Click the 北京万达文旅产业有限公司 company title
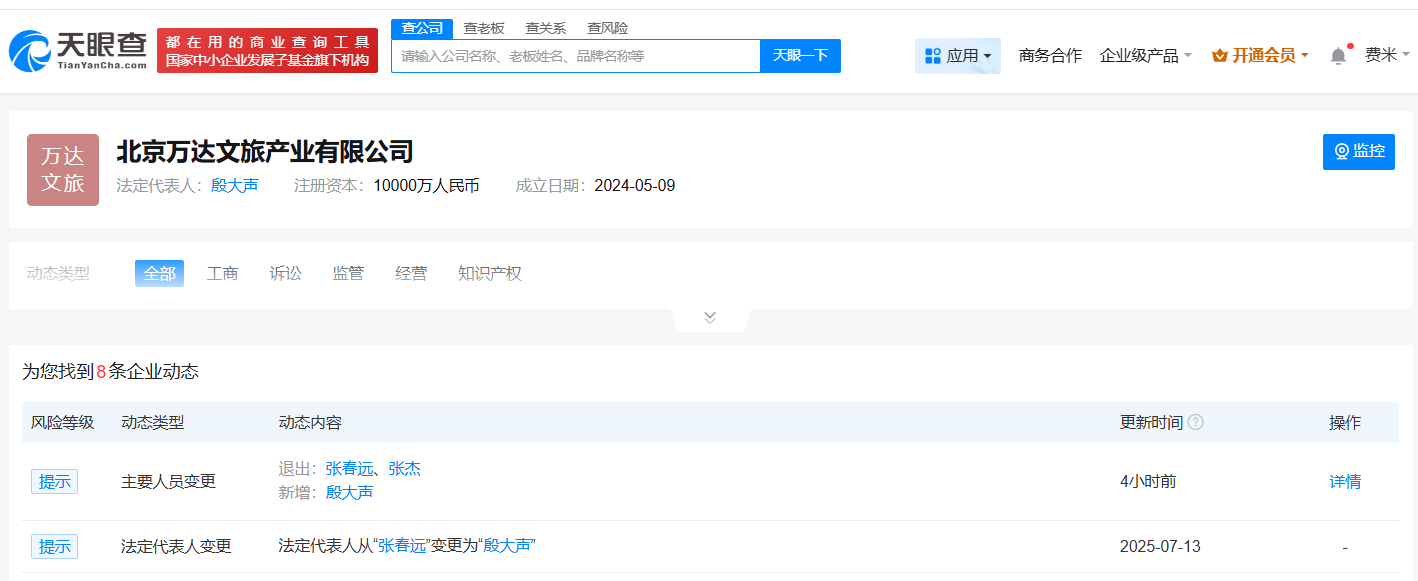1418x581 pixels. tap(265, 152)
